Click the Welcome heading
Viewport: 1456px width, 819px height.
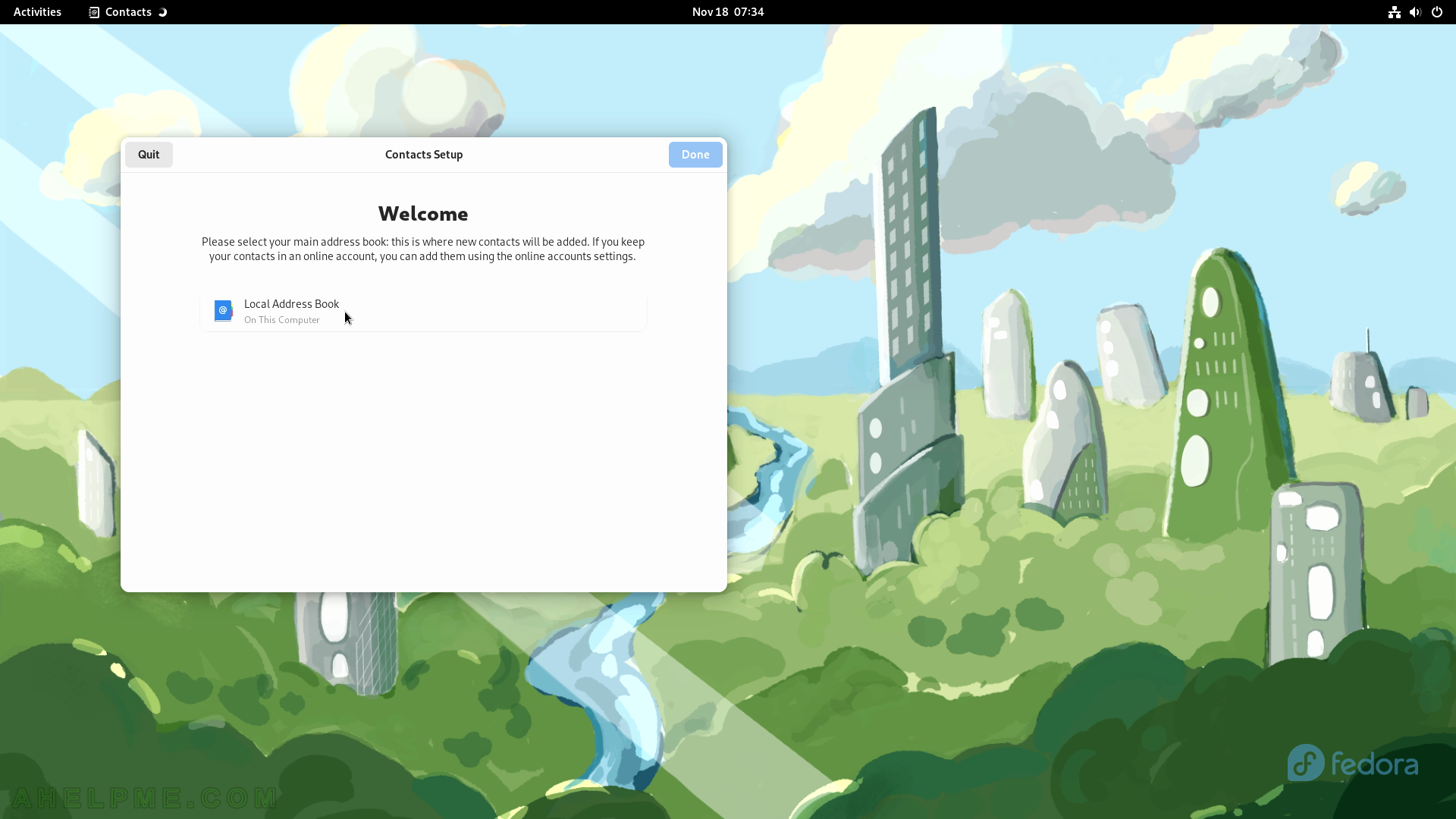tap(423, 214)
